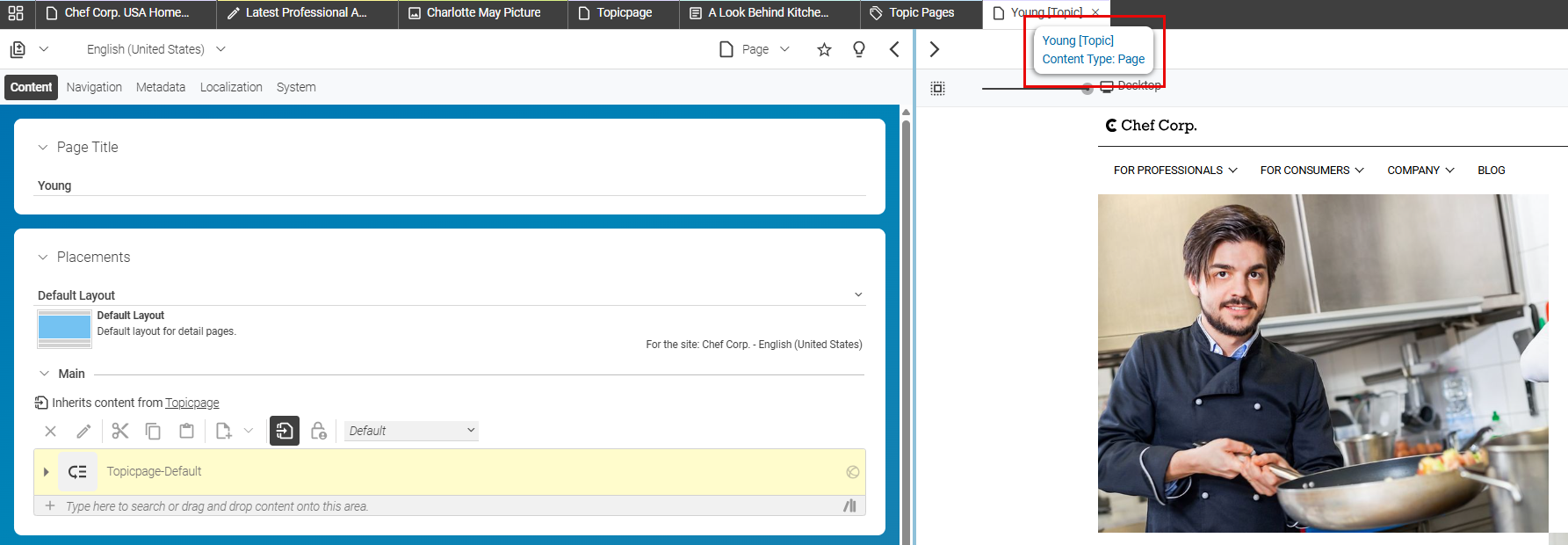Open the Localization form tab
This screenshot has width=1568, height=545.
(231, 87)
